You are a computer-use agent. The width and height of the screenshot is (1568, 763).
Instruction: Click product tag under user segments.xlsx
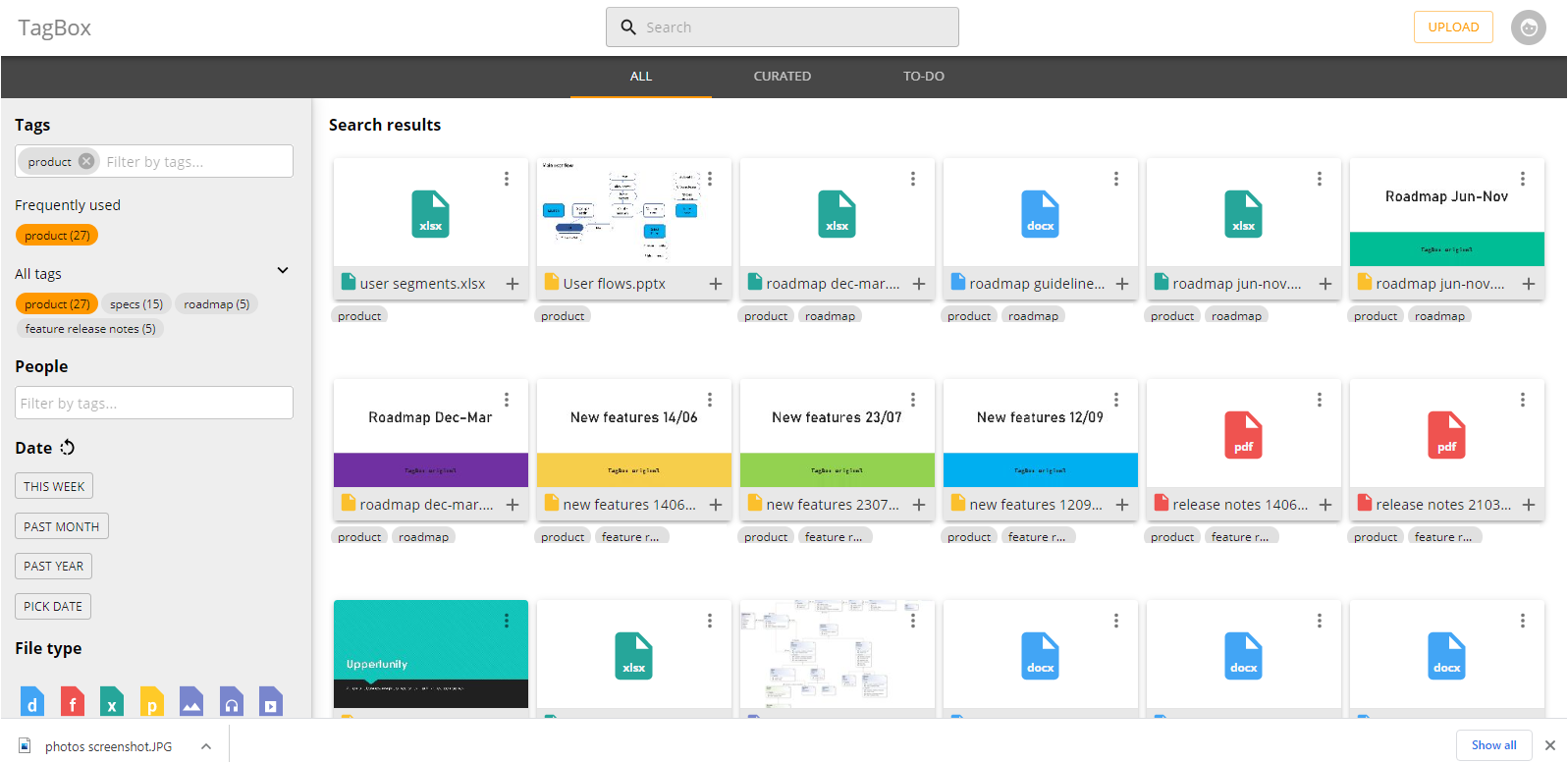(359, 316)
